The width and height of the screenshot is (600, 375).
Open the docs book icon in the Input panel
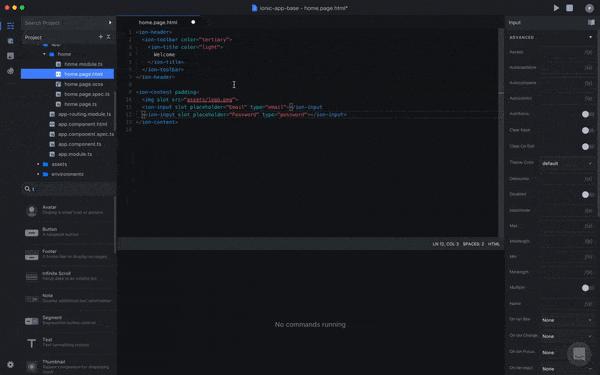click(591, 22)
